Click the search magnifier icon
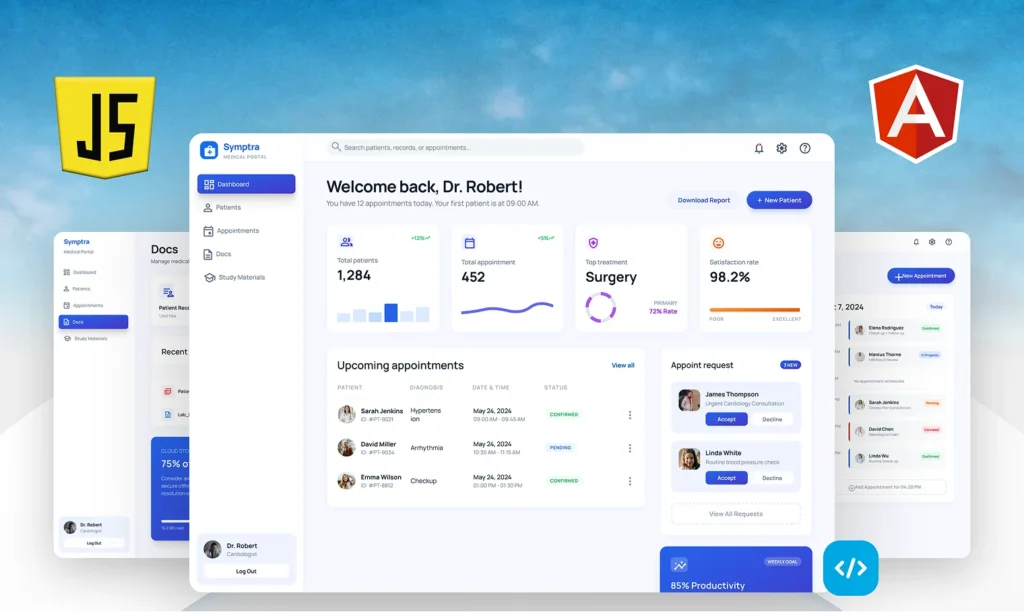 [336, 147]
